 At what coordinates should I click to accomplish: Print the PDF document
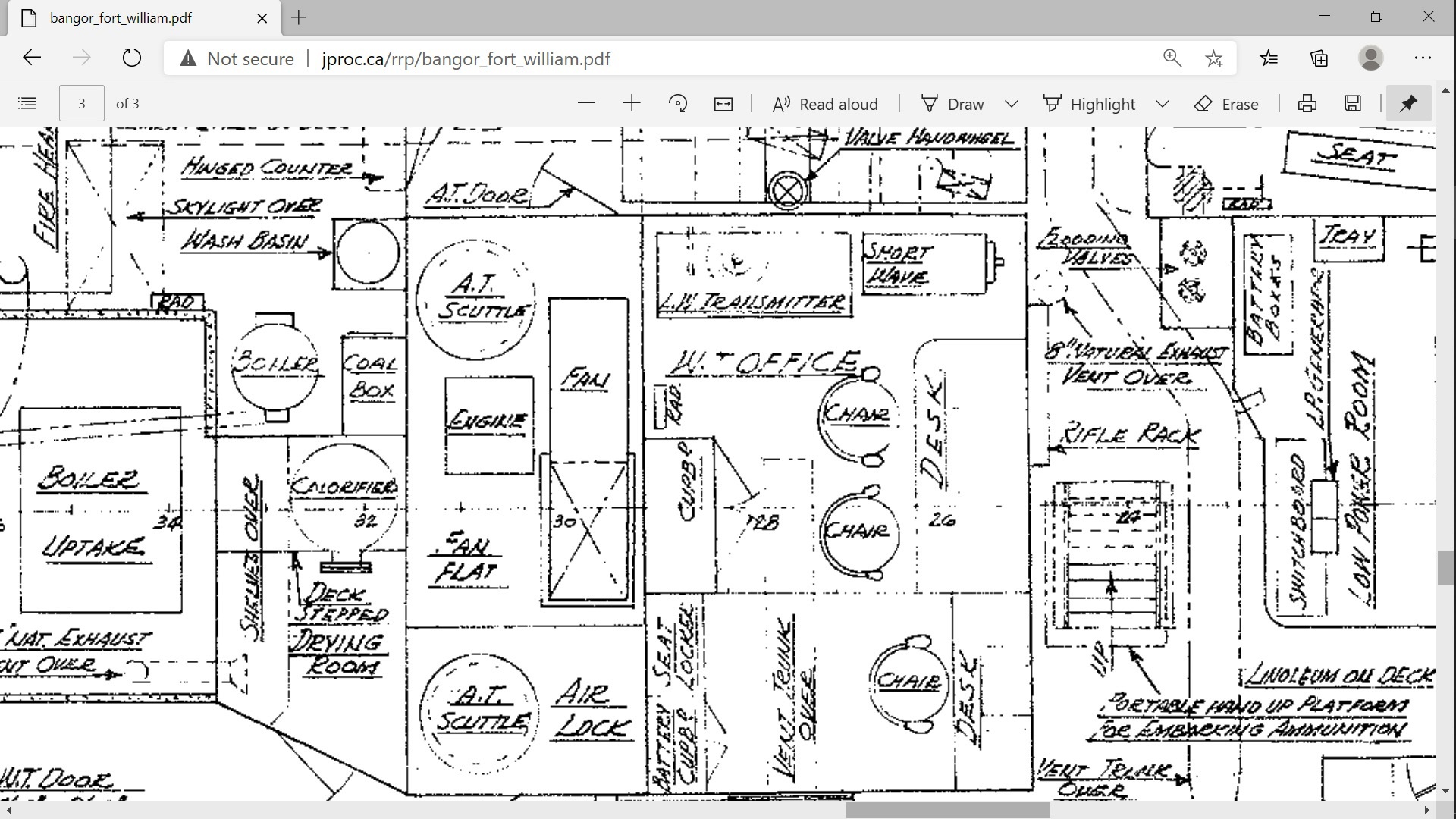[x=1307, y=104]
